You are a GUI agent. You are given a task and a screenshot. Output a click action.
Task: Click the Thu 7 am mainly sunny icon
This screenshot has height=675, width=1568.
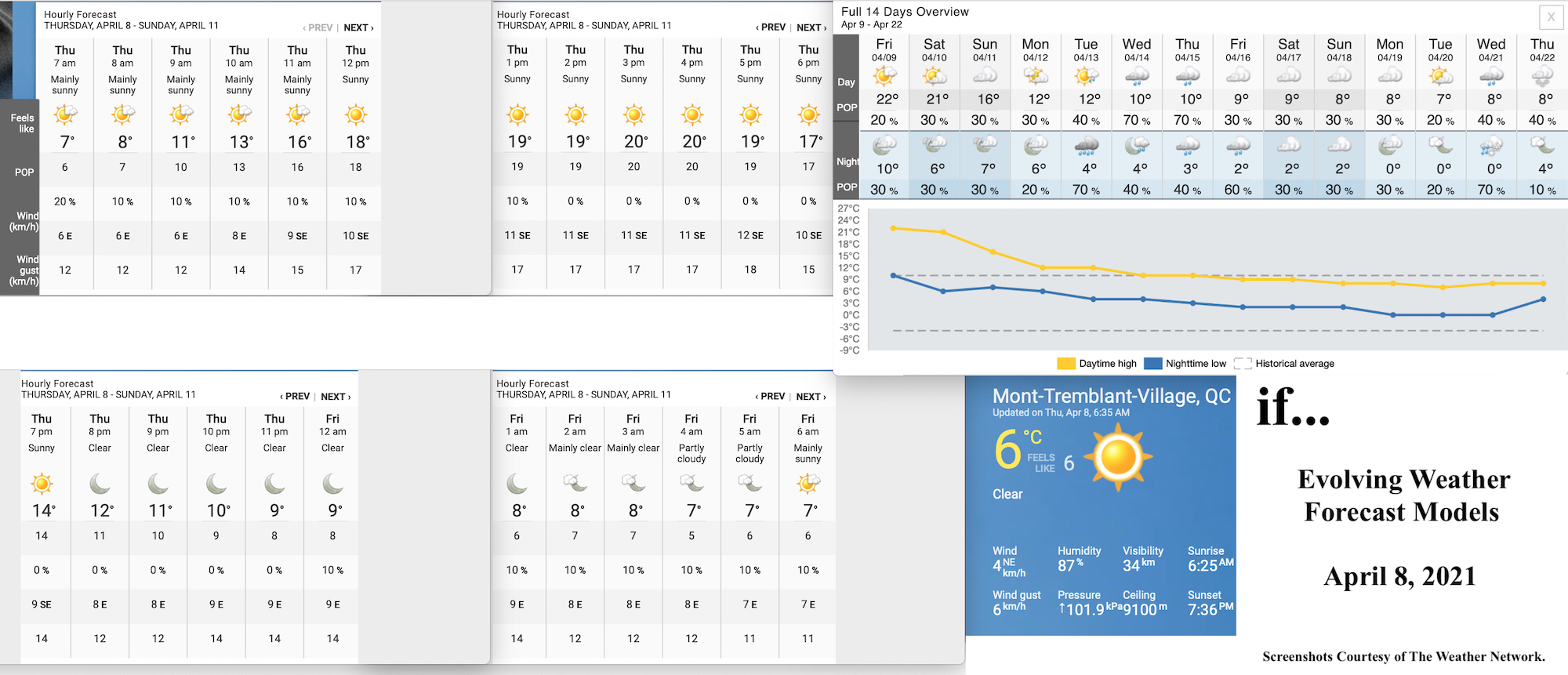(x=65, y=115)
